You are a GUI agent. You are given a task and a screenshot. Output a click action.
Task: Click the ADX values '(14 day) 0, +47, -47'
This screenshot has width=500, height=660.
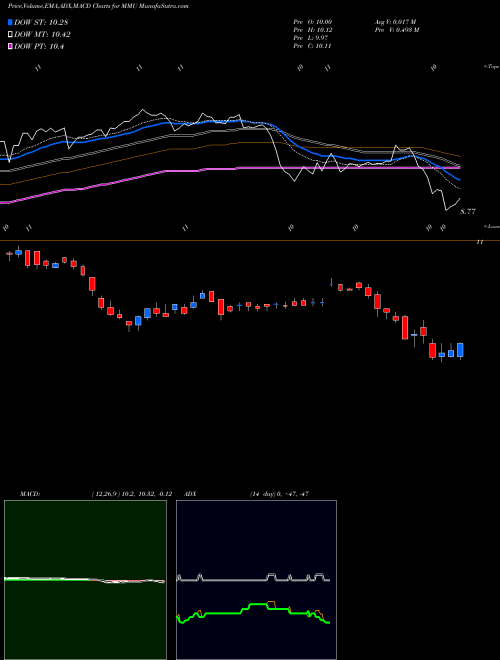click(x=279, y=494)
